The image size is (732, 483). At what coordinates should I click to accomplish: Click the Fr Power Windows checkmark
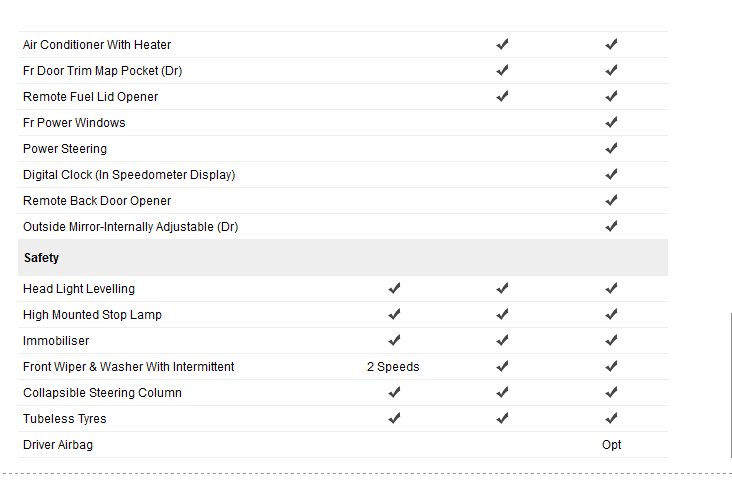click(x=612, y=123)
